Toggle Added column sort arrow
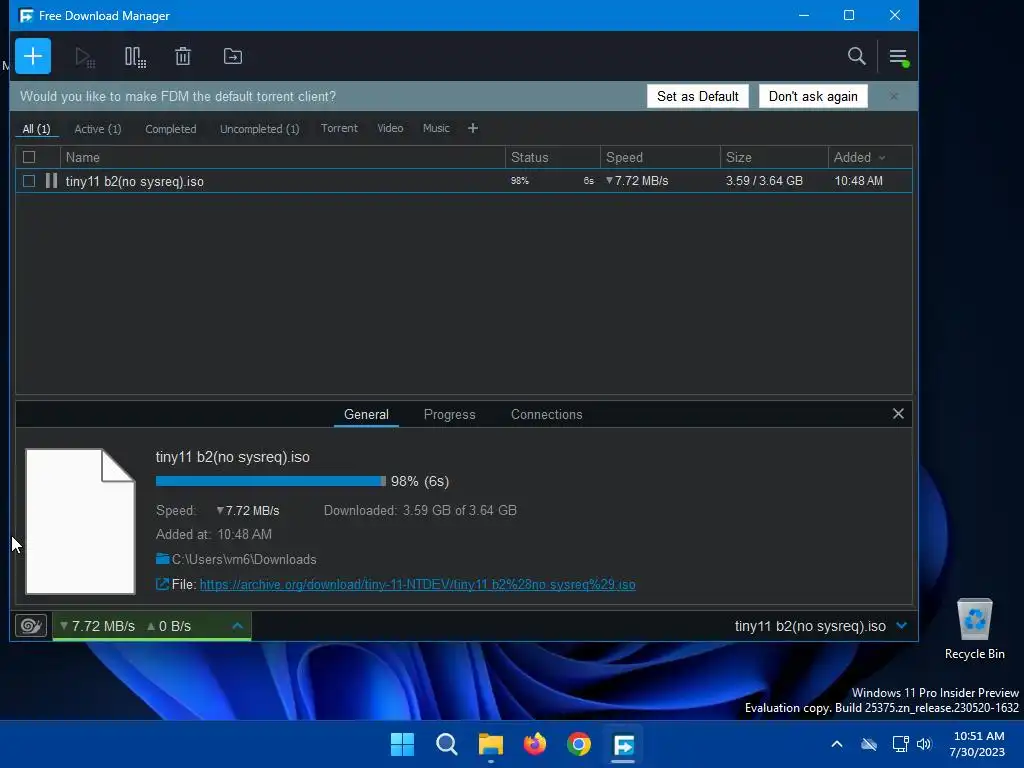 (882, 157)
